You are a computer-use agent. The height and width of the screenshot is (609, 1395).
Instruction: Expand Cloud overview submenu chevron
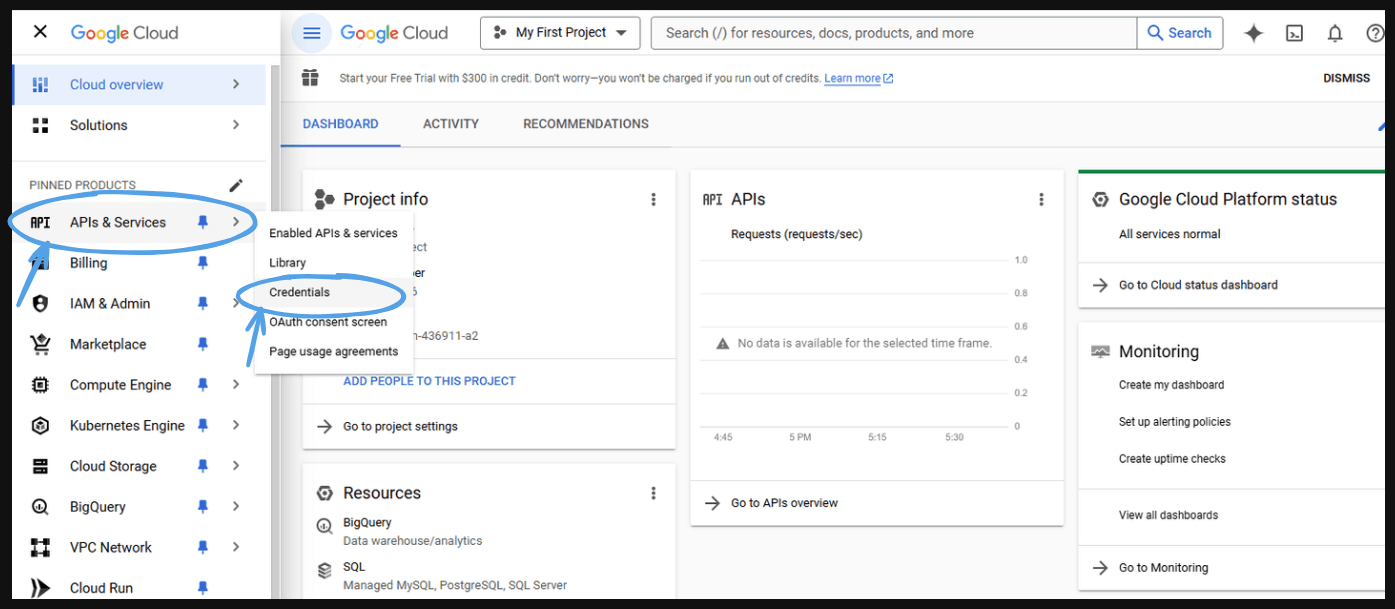pyautogui.click(x=236, y=85)
